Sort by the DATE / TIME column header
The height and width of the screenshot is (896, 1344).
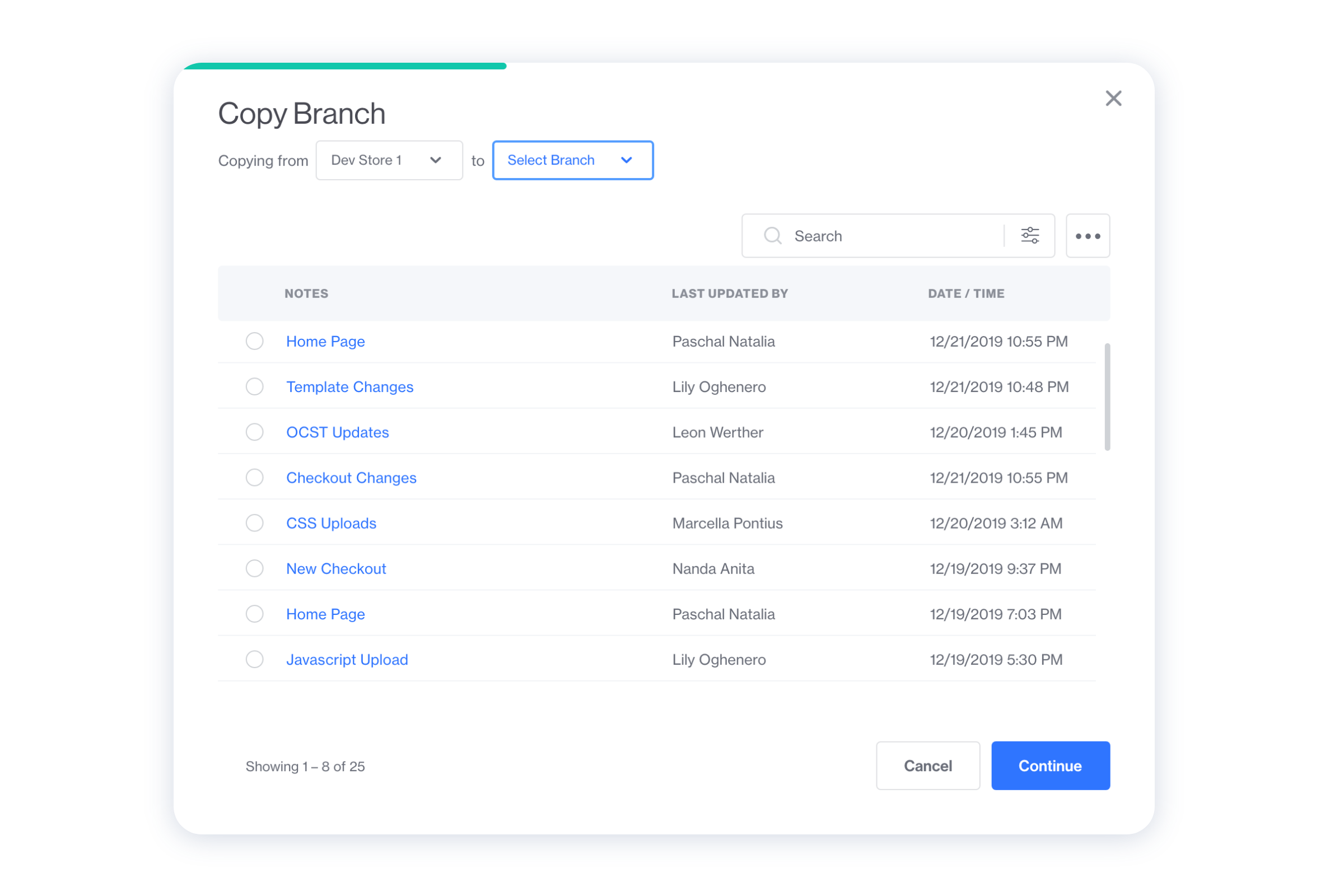[965, 293]
